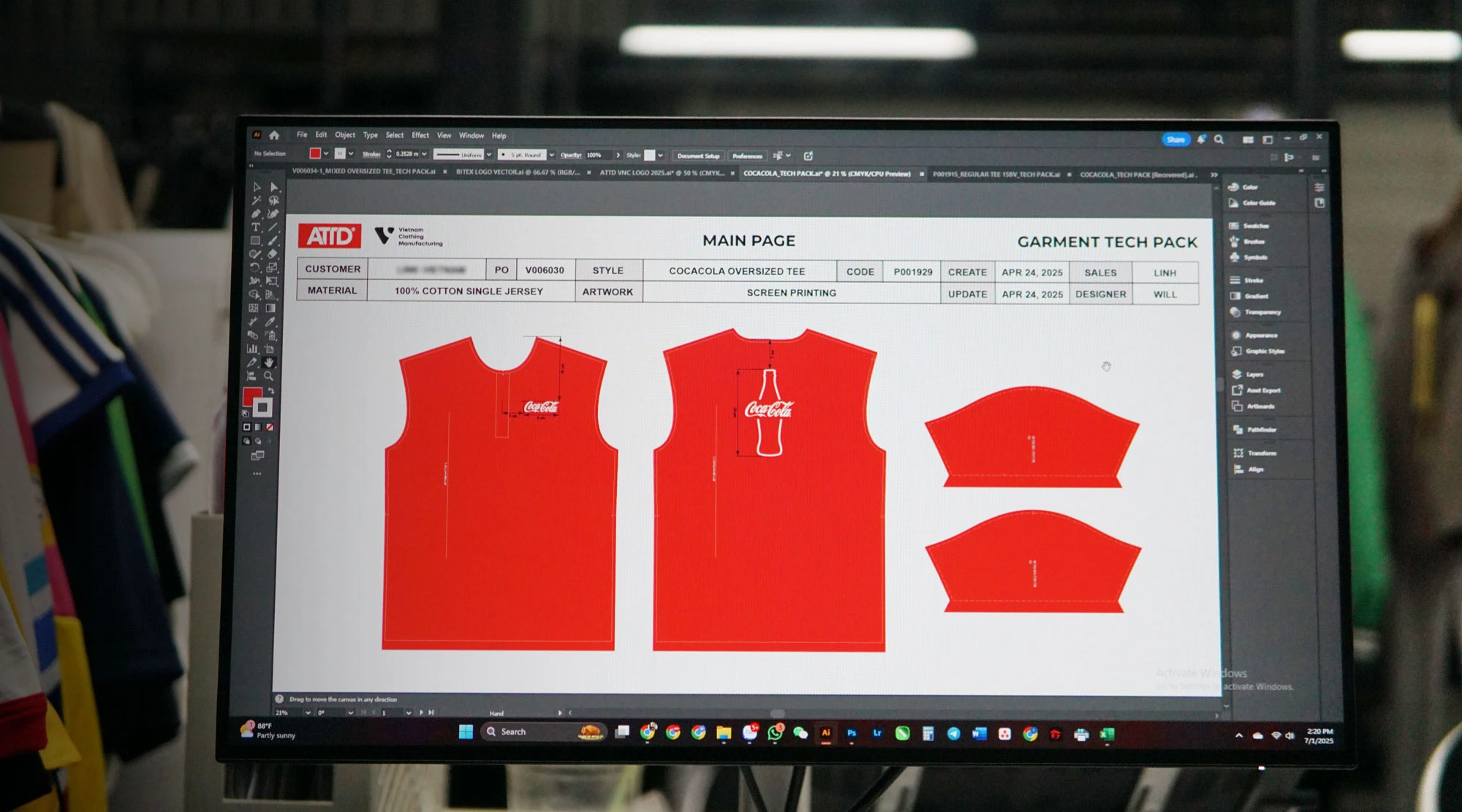The height and width of the screenshot is (812, 1462).
Task: Set paint mode to Color
Action: [x=246, y=427]
